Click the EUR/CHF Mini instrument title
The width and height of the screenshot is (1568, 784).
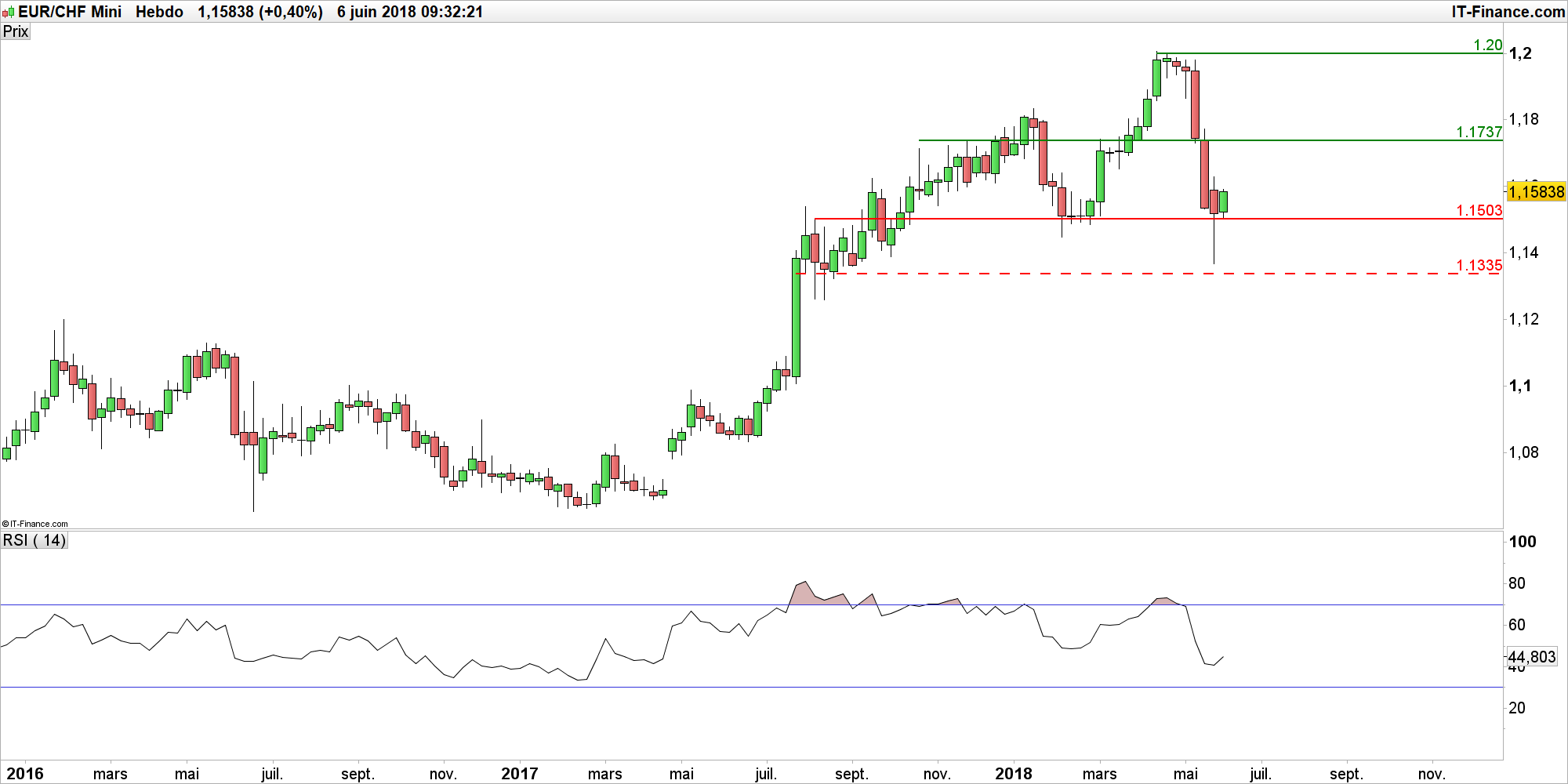click(70, 12)
